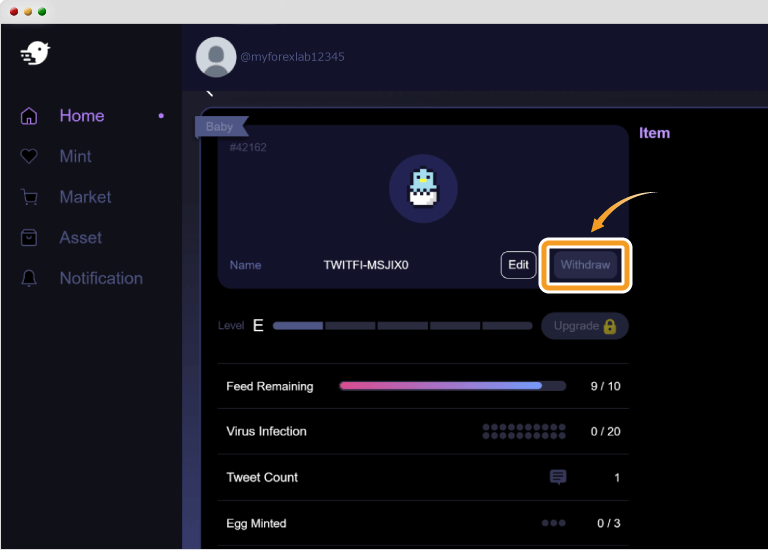Open the Asset section
Viewport: 768px width, 550px height.
80,238
